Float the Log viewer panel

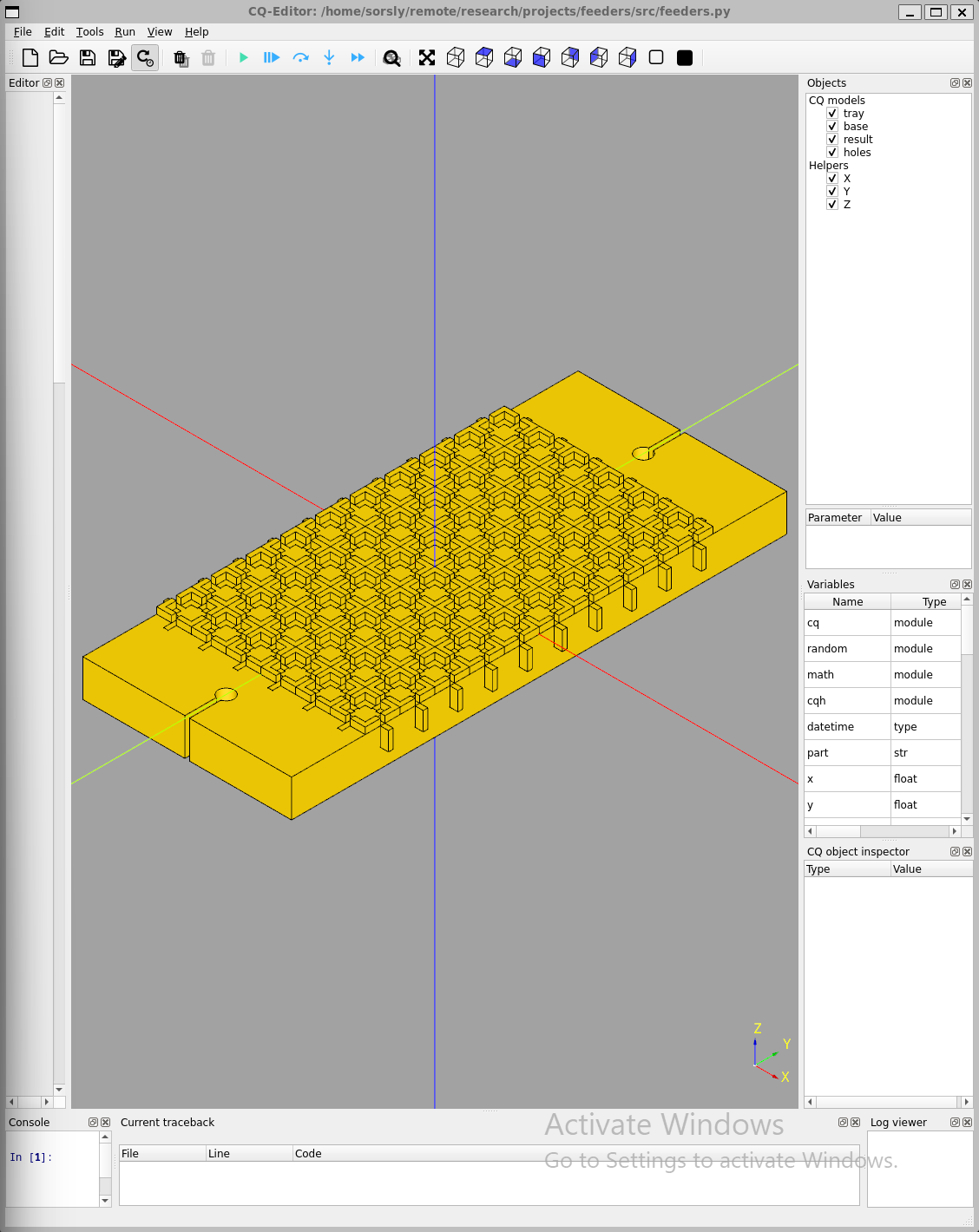[955, 1123]
